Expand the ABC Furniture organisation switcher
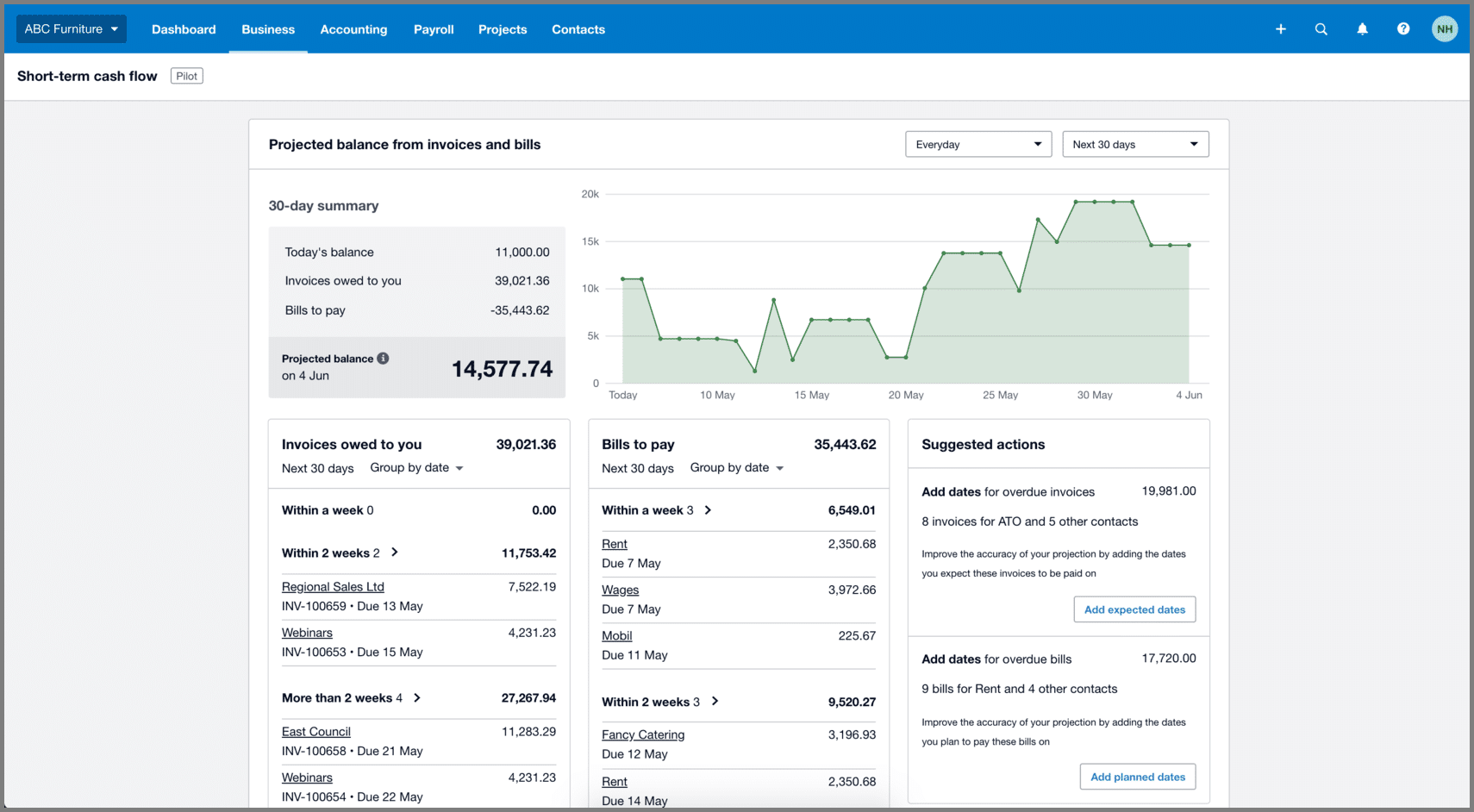1474x812 pixels. (72, 29)
